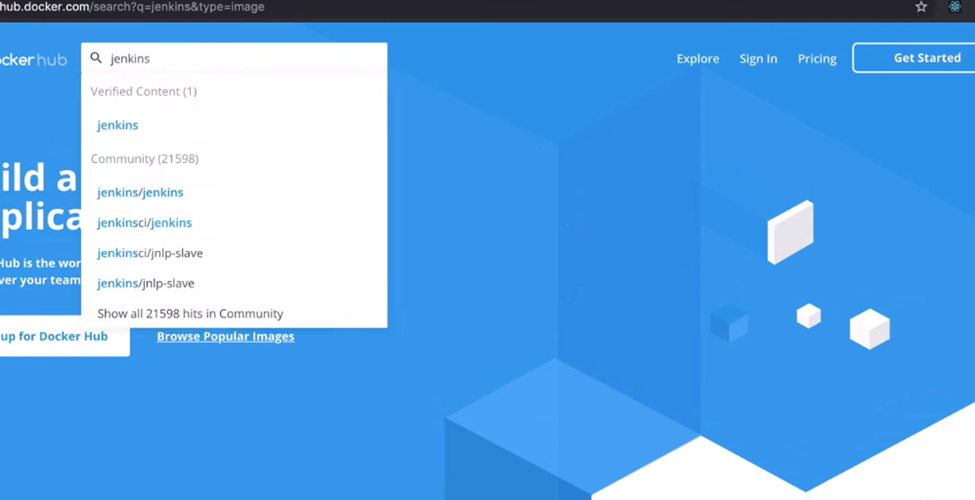975x500 pixels.
Task: Select the verified jenkins suggestion
Action: (118, 125)
